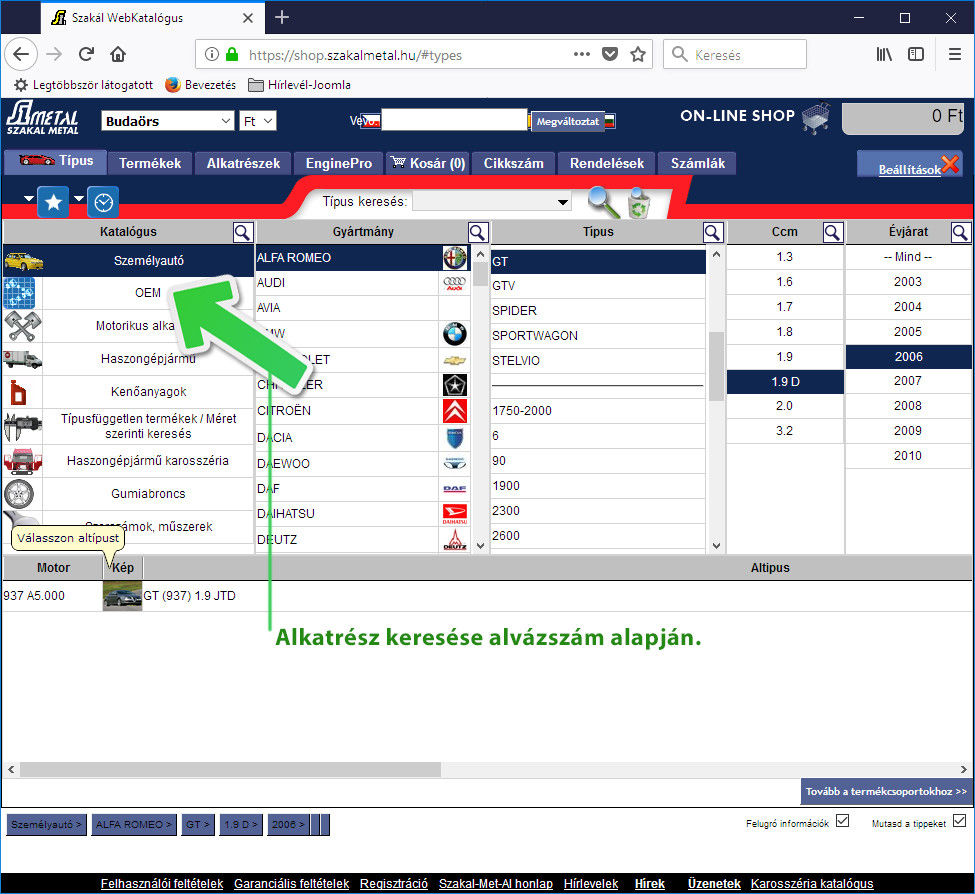Switch to the Cikkszám tab
Screen dimensions: 975x894
514,164
